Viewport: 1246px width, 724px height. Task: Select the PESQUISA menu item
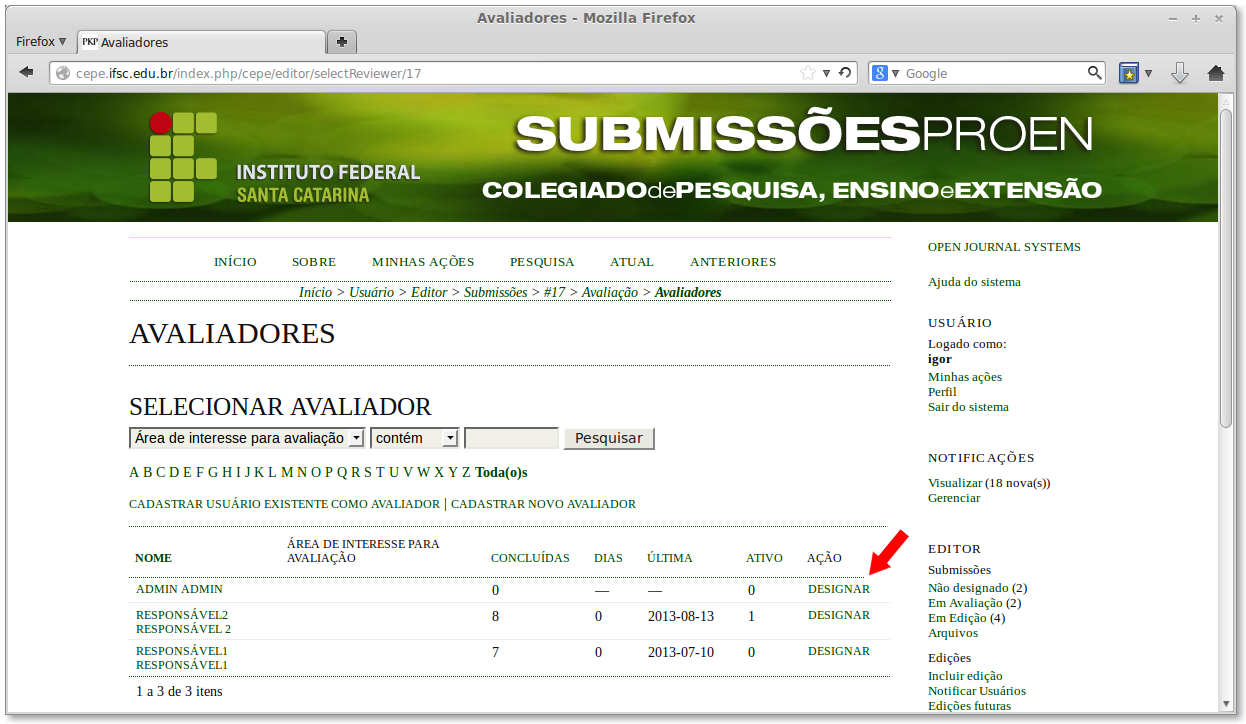tap(542, 261)
